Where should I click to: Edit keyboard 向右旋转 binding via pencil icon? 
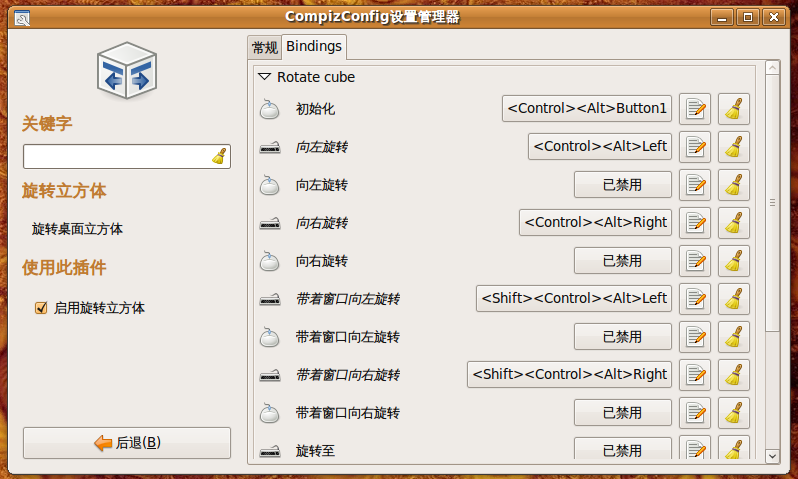coord(695,222)
